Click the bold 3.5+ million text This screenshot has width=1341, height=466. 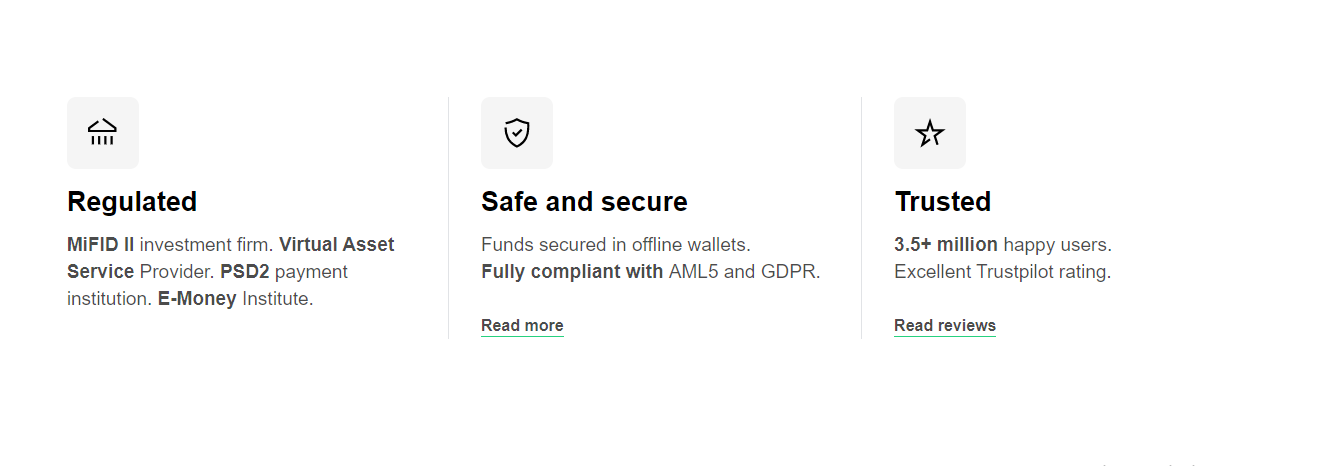pyautogui.click(x=946, y=245)
